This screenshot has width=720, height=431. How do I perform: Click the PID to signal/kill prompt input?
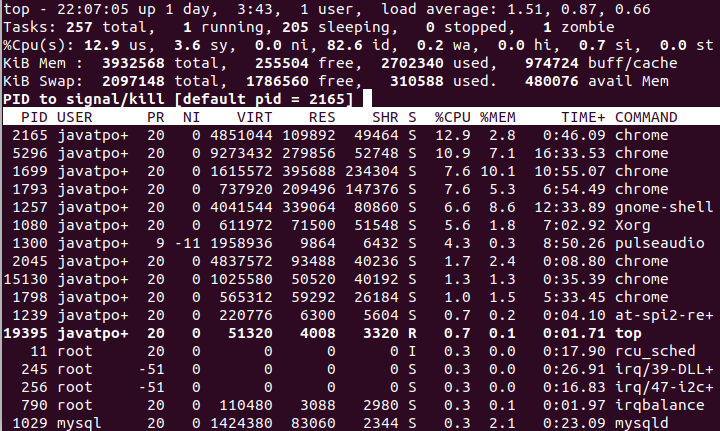click(x=367, y=99)
